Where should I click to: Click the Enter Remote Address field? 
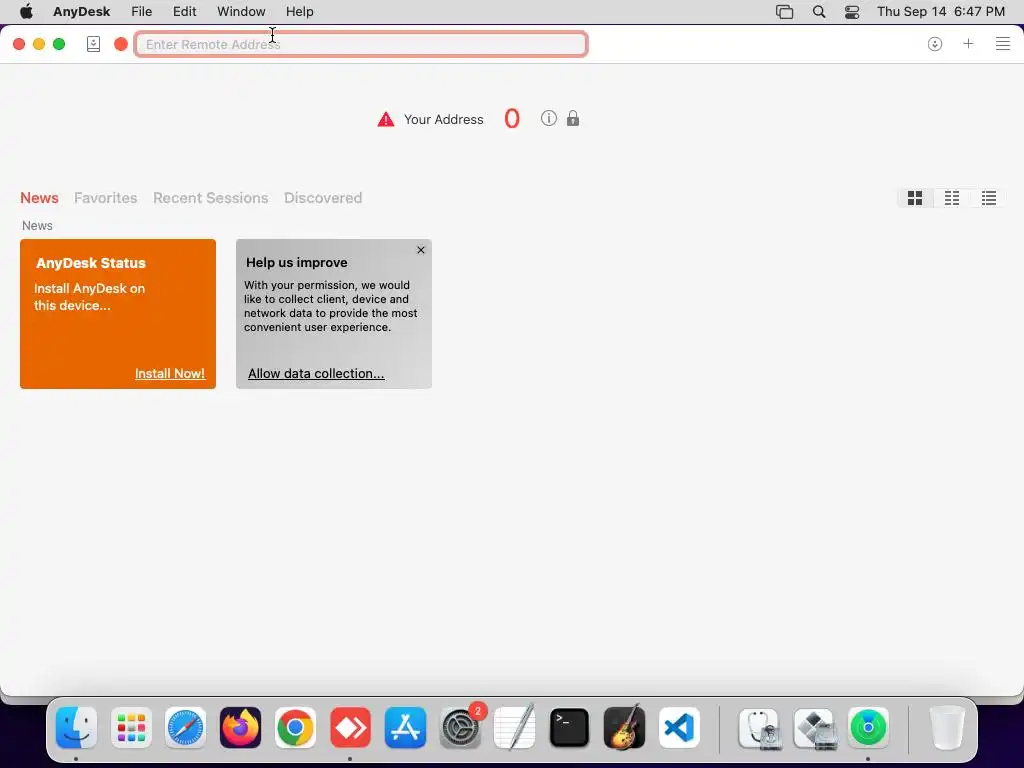(x=360, y=44)
